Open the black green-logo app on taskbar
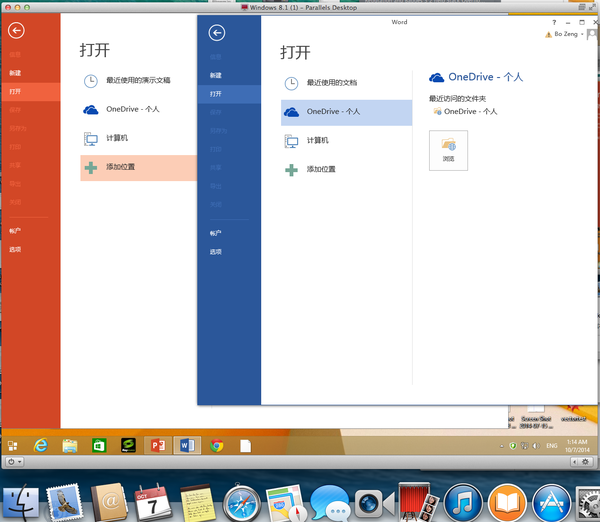This screenshot has width=600, height=522. pos(128,446)
